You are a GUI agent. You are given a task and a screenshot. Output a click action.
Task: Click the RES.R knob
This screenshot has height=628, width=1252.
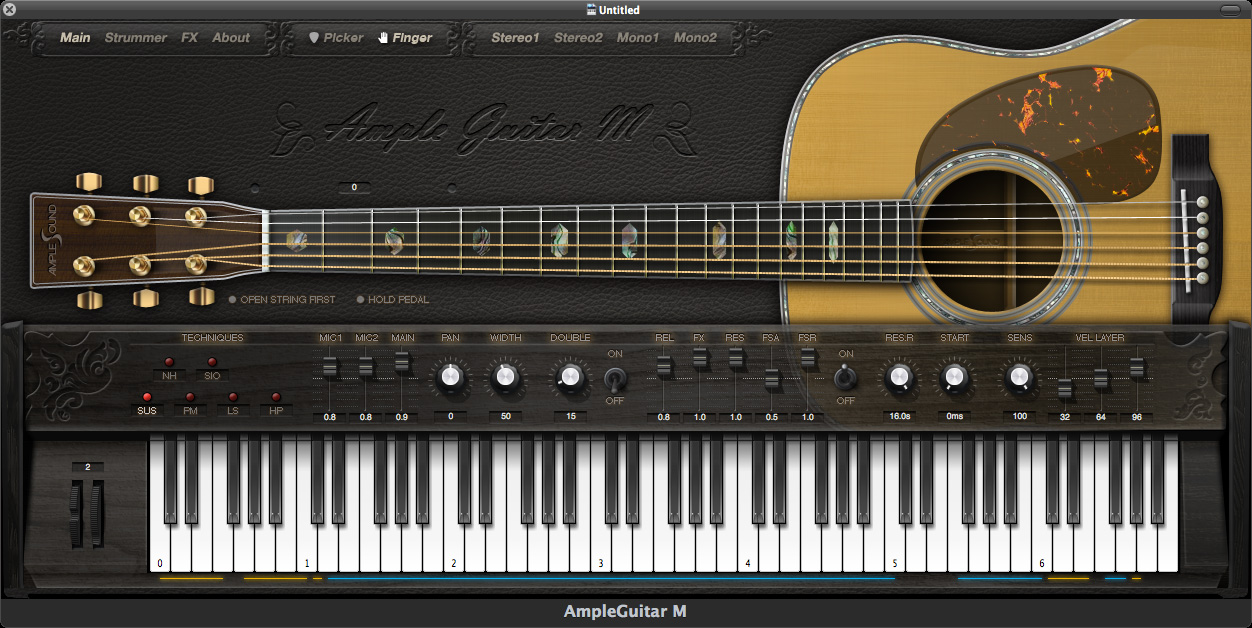click(899, 377)
